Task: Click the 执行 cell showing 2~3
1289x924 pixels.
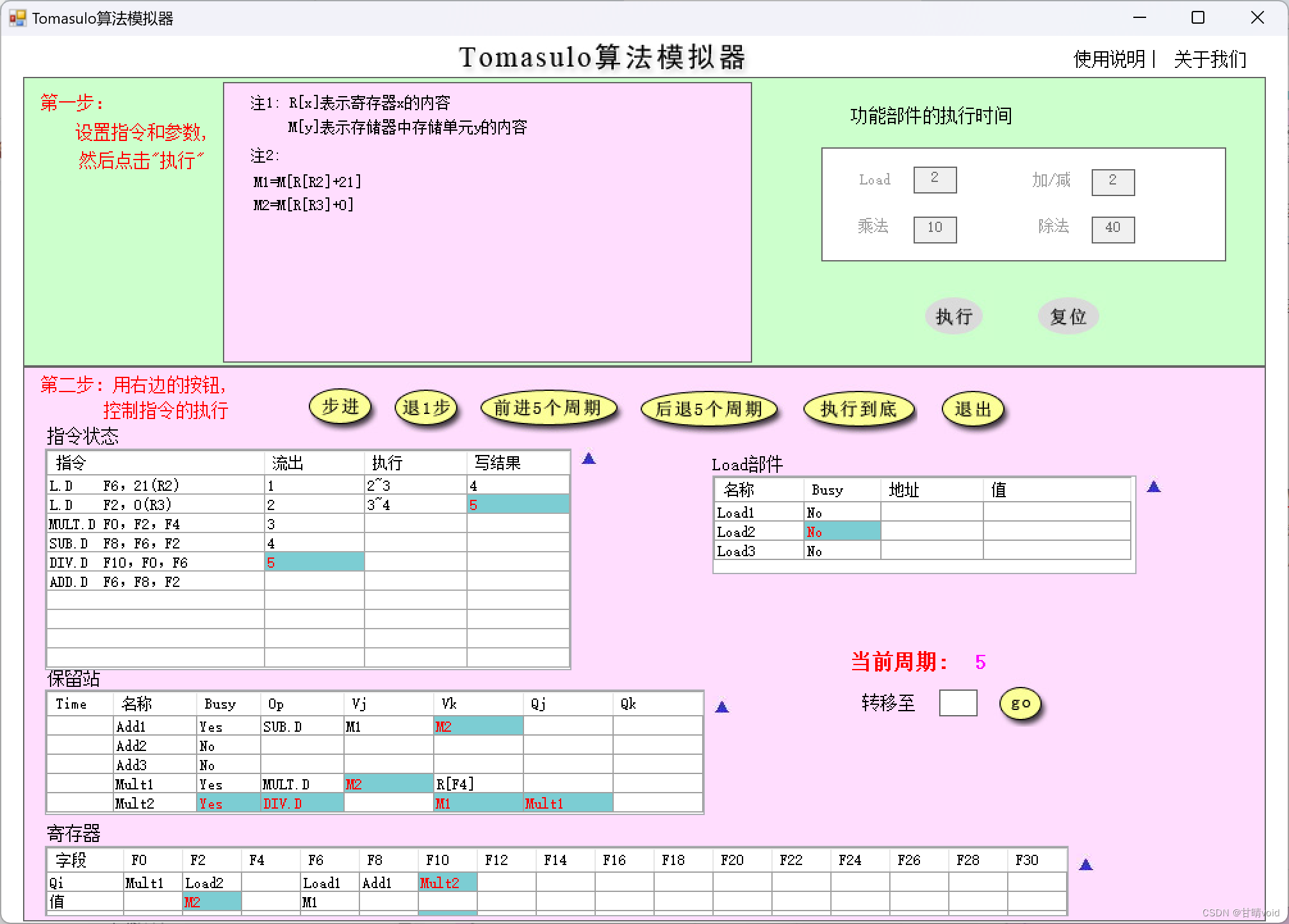Action: pos(416,485)
